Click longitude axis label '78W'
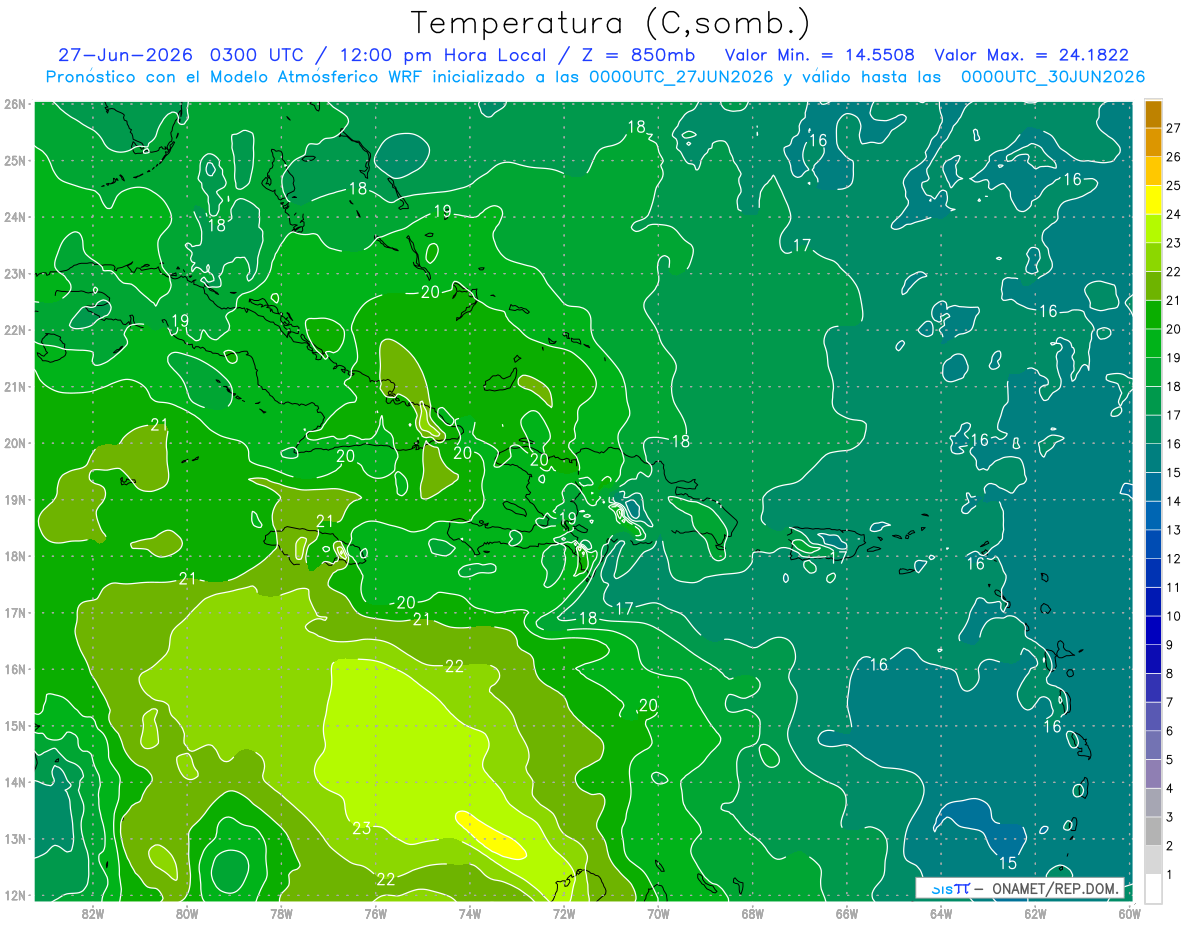Viewport: 1200px width, 927px height. coord(281,913)
